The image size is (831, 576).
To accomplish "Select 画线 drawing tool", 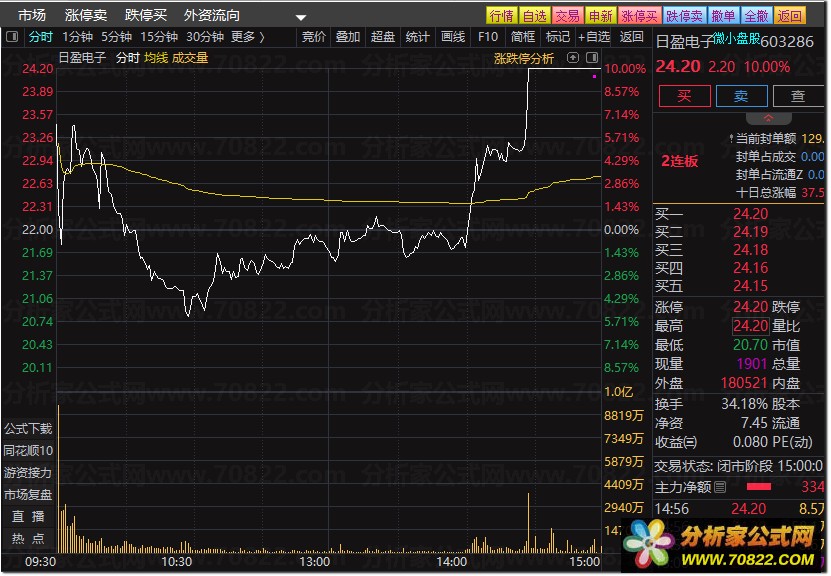I will point(453,37).
